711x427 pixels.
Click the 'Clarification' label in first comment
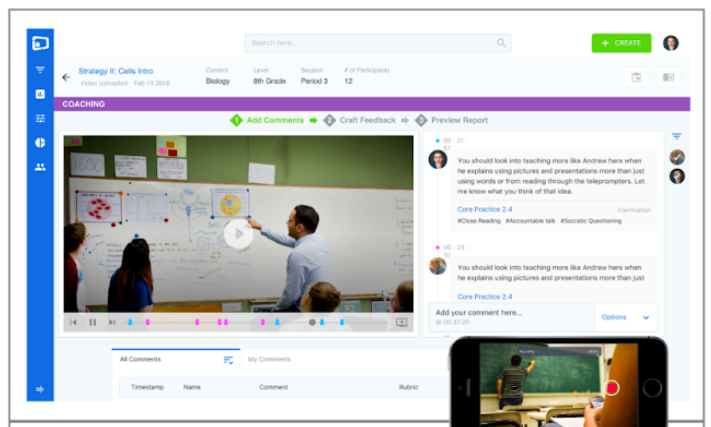(634, 210)
